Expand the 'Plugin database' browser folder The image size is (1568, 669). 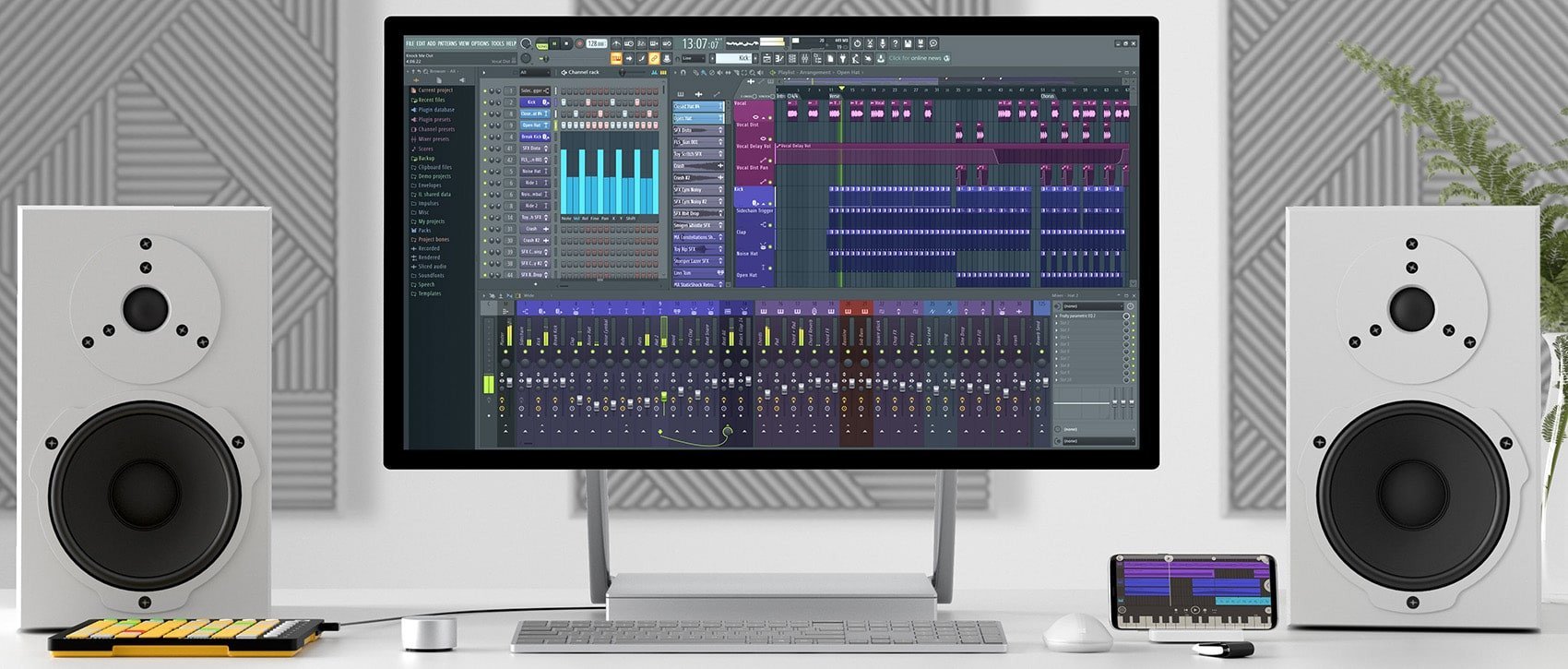436,110
